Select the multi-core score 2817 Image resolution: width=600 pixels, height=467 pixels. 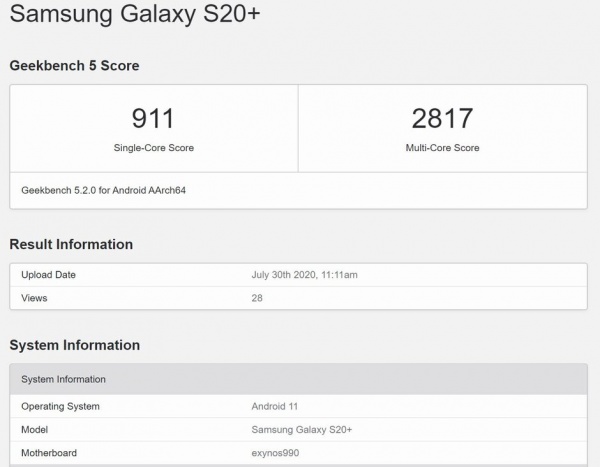pyautogui.click(x=442, y=118)
